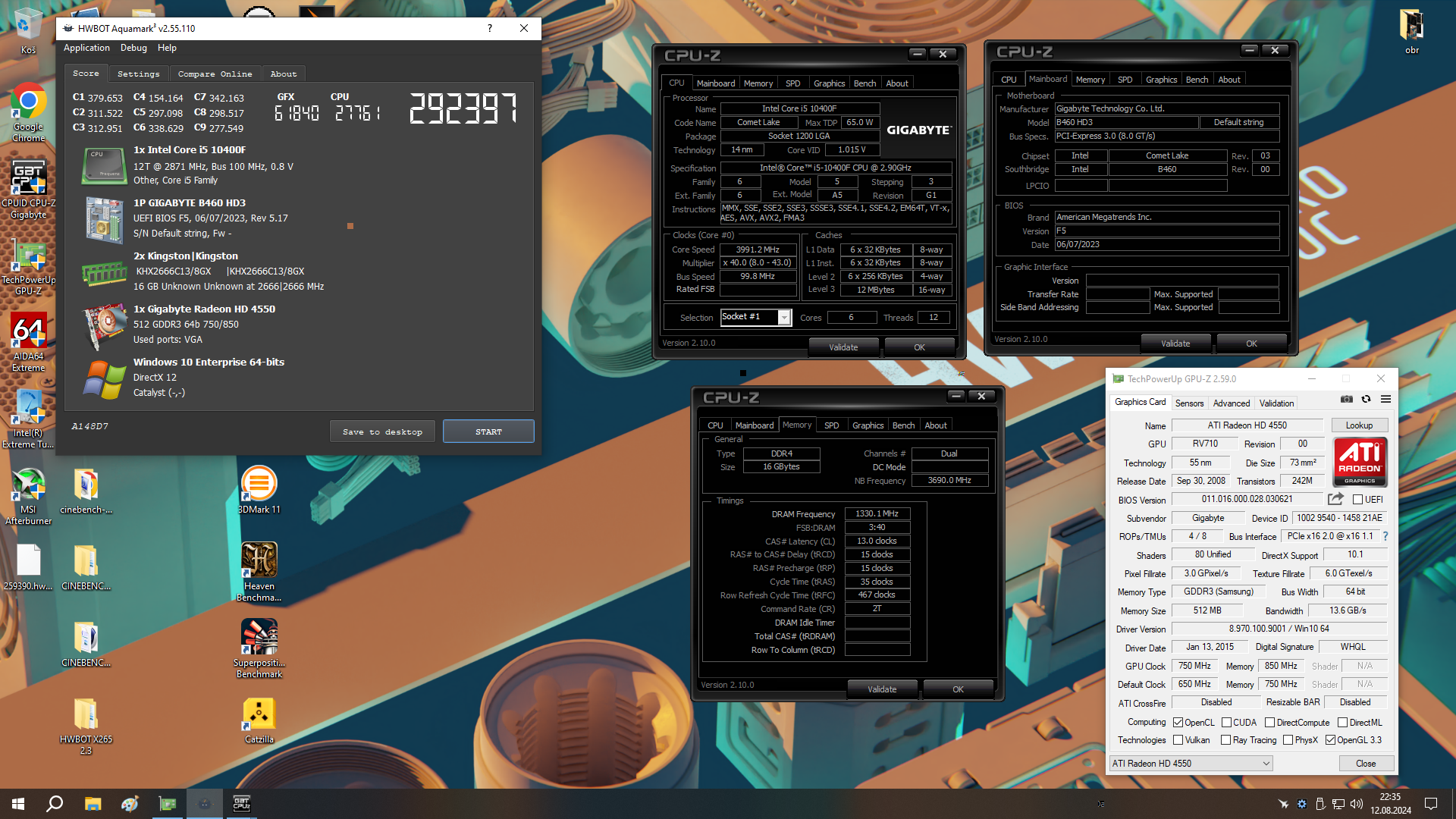Screen dimensions: 1456x819
Task: Open the Application menu in Aquamark
Action: pos(86,48)
